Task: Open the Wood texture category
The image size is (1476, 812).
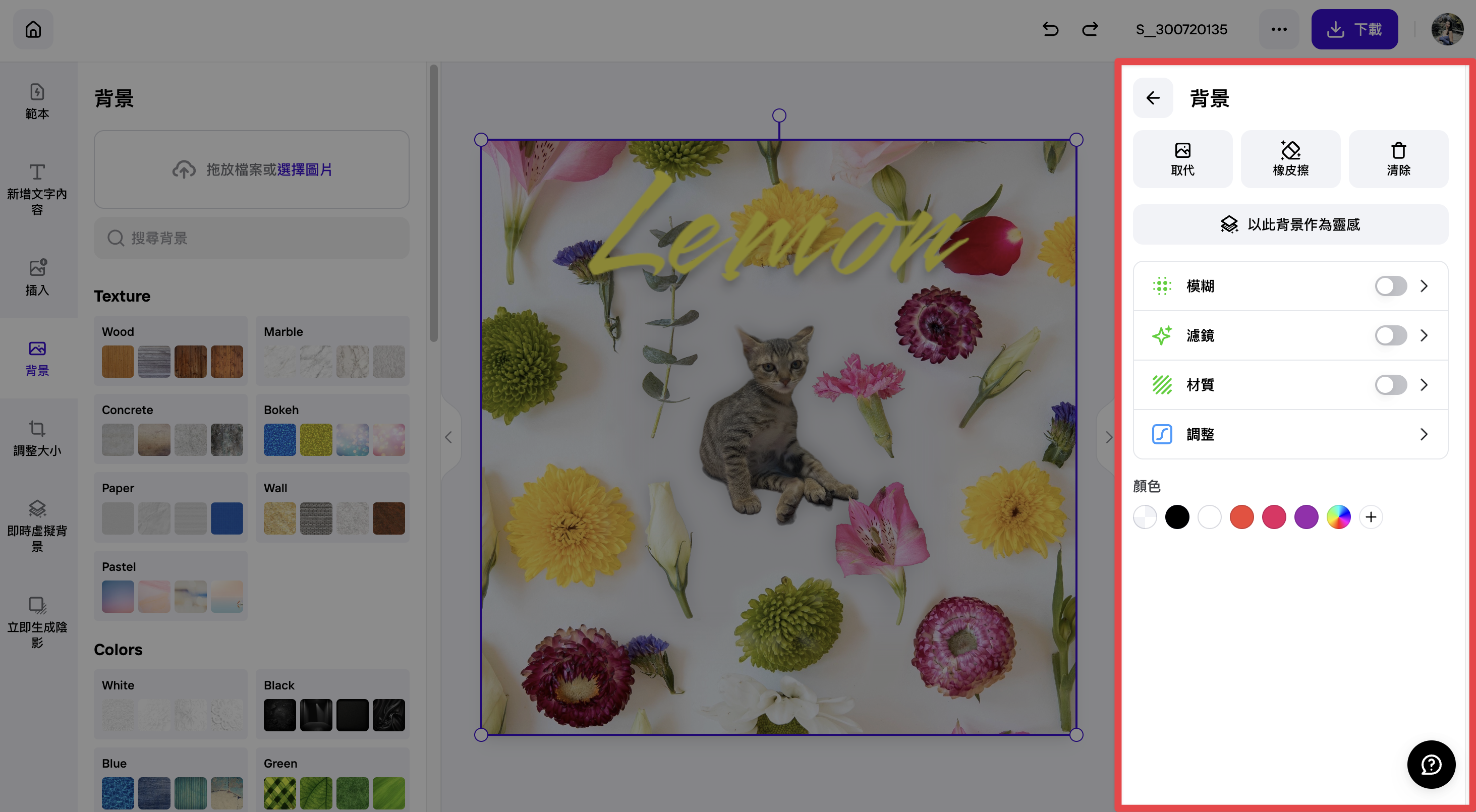Action: tap(171, 351)
